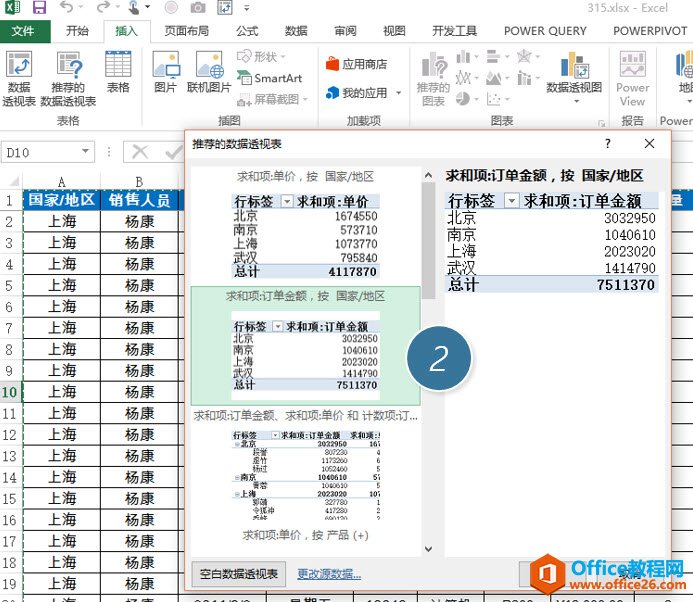Click the SmartArt icon
Viewport: 693px width, 602px height.
click(270, 78)
